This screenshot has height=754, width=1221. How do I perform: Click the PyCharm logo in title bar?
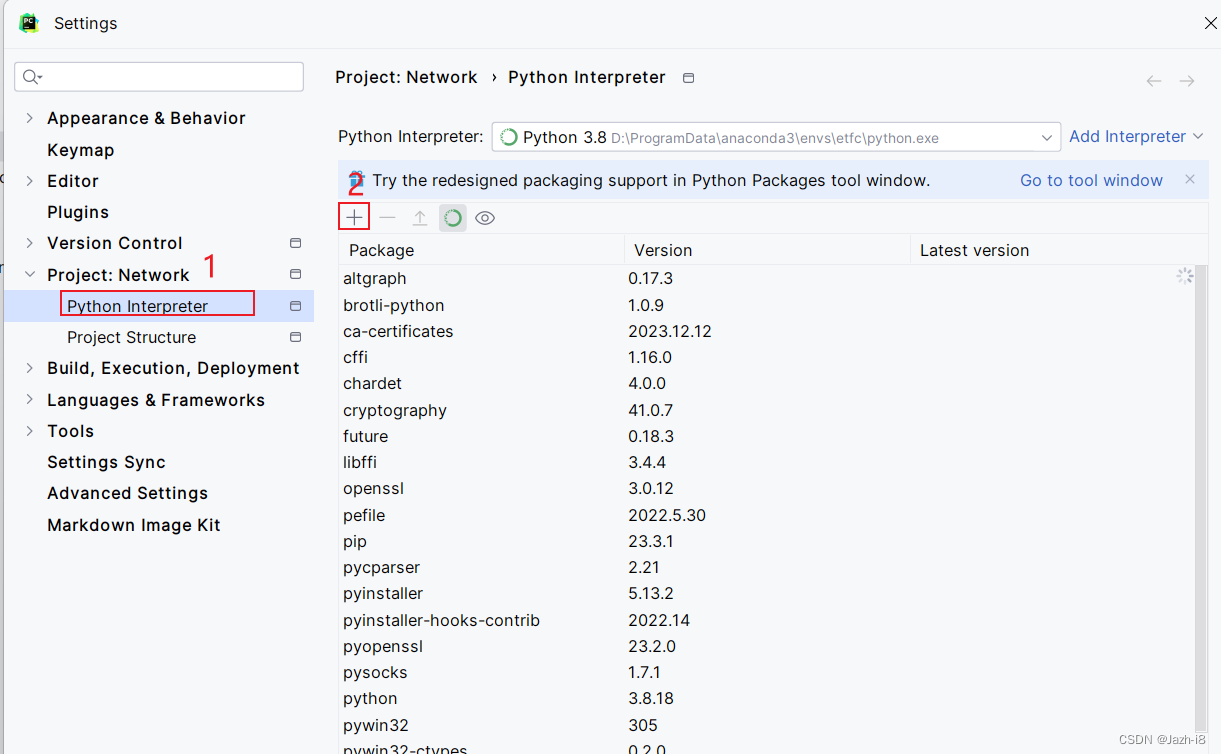pyautogui.click(x=29, y=23)
